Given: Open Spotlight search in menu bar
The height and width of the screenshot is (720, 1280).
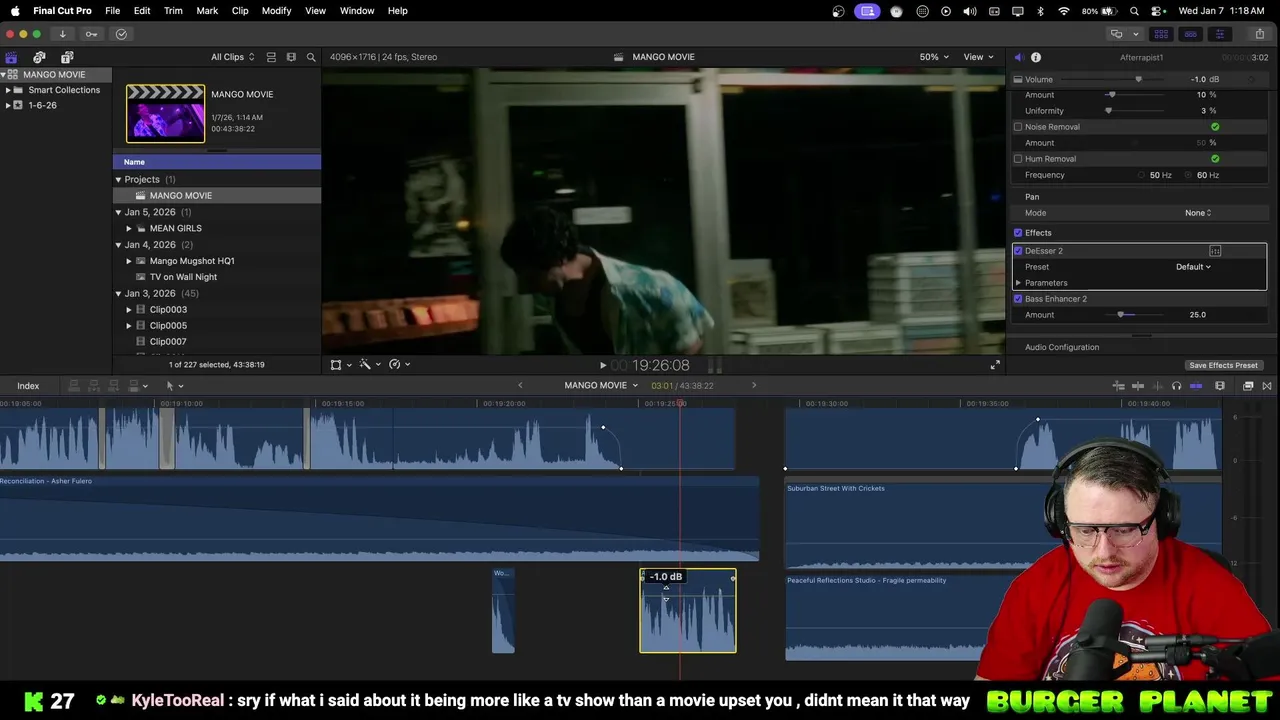Looking at the screenshot, I should [x=1134, y=11].
